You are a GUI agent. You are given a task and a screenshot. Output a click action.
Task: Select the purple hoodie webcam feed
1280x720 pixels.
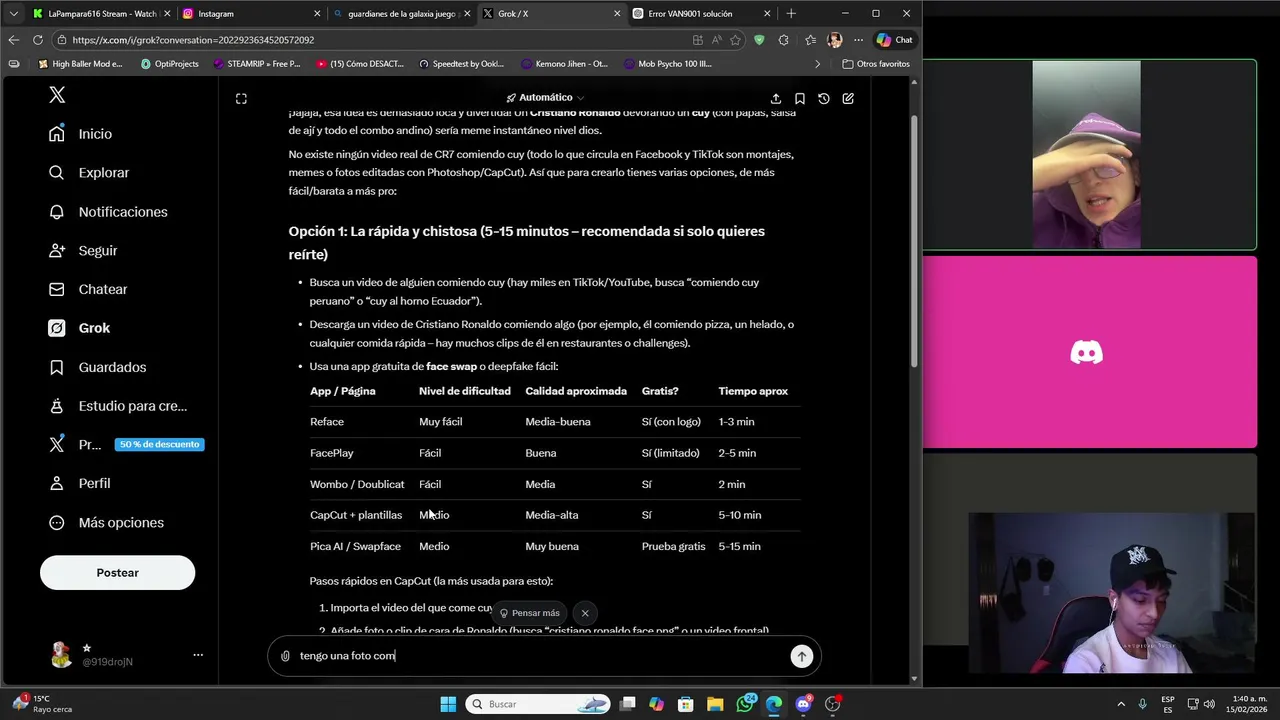coord(1089,155)
